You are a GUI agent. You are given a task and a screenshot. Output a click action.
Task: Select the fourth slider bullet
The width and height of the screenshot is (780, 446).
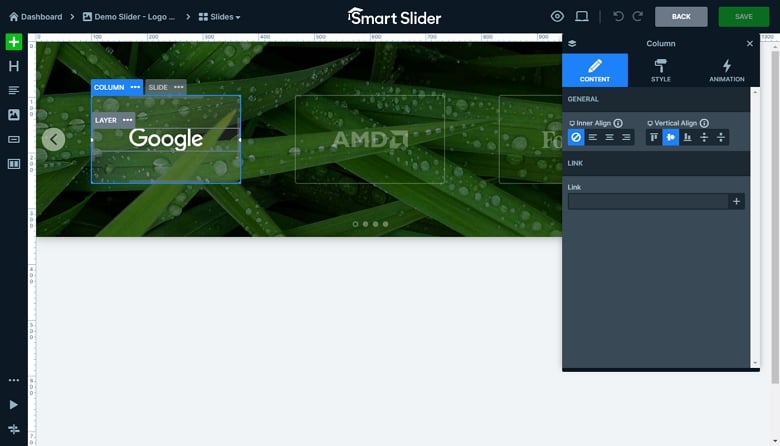[386, 224]
